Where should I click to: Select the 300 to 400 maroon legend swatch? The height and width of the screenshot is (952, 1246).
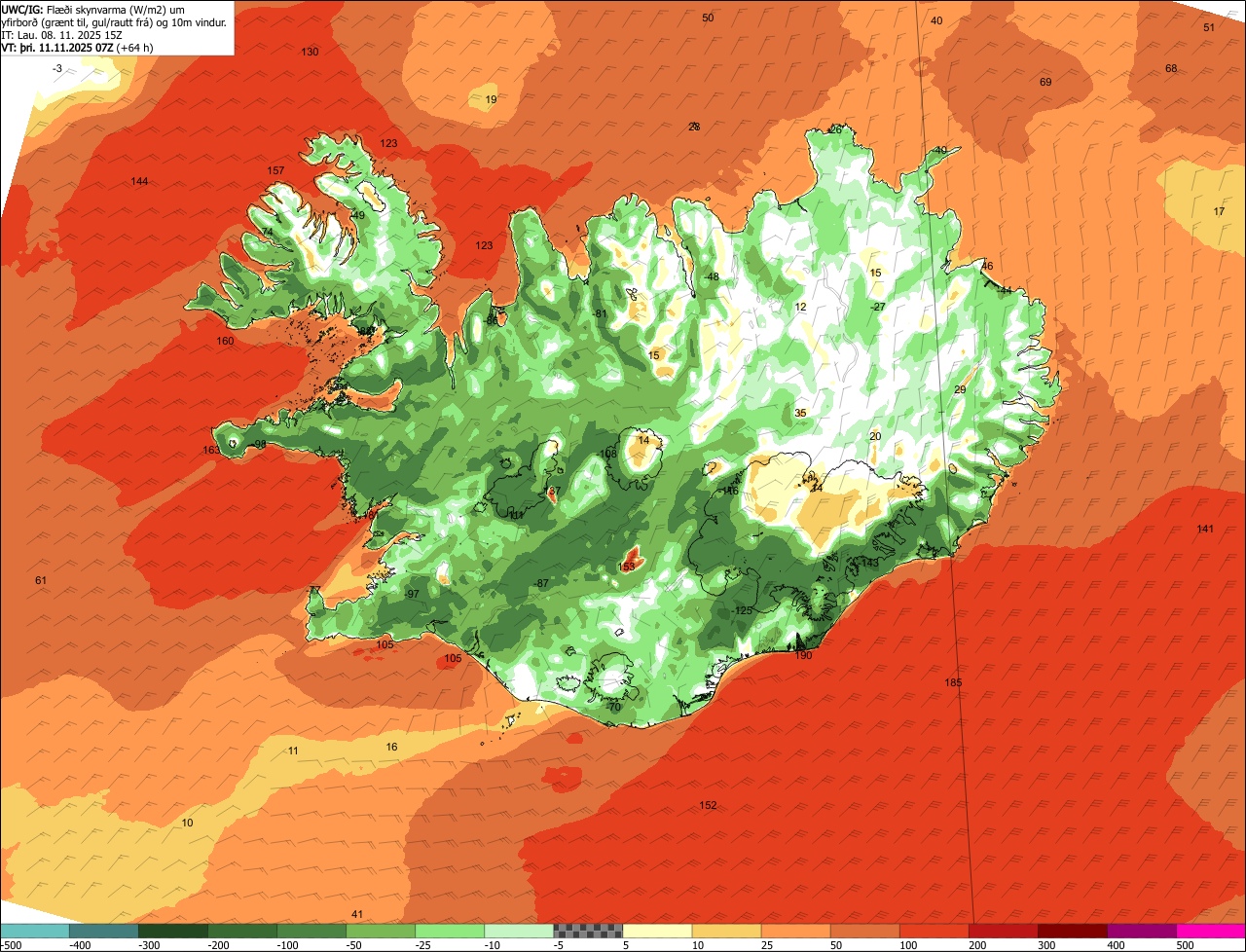click(x=1073, y=931)
